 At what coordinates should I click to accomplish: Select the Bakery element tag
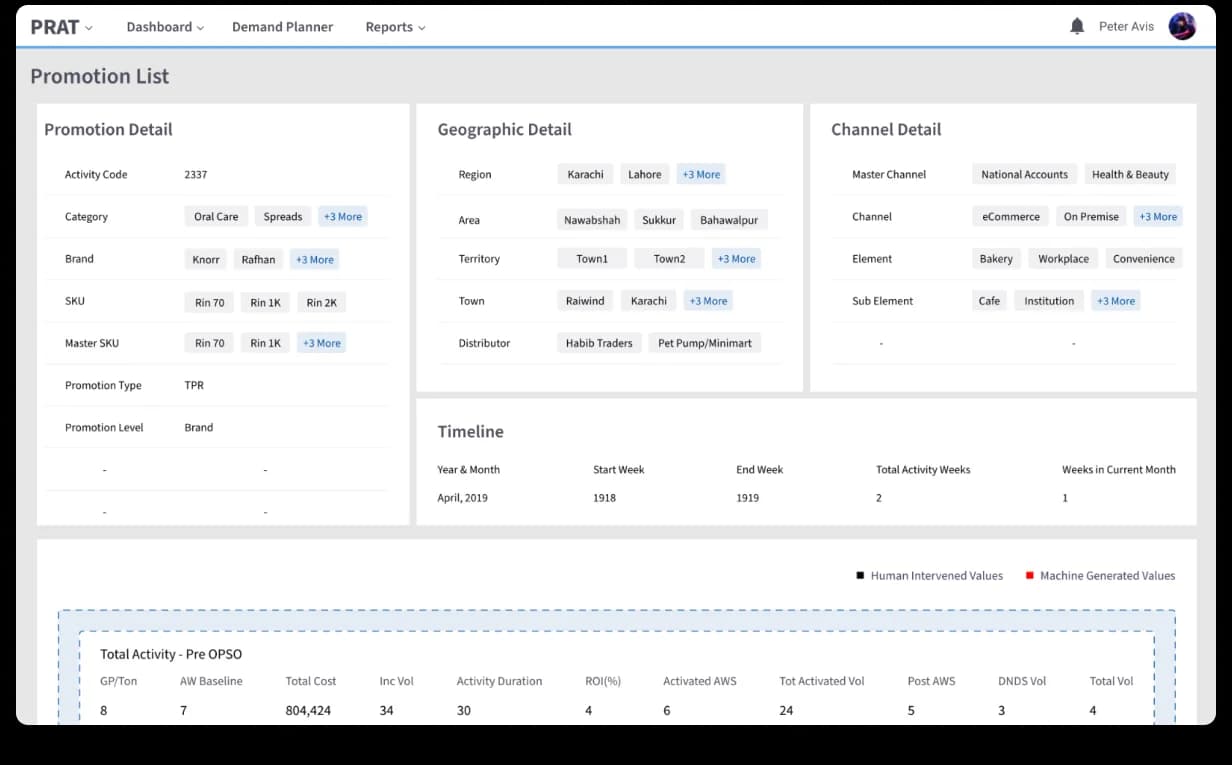click(x=996, y=259)
